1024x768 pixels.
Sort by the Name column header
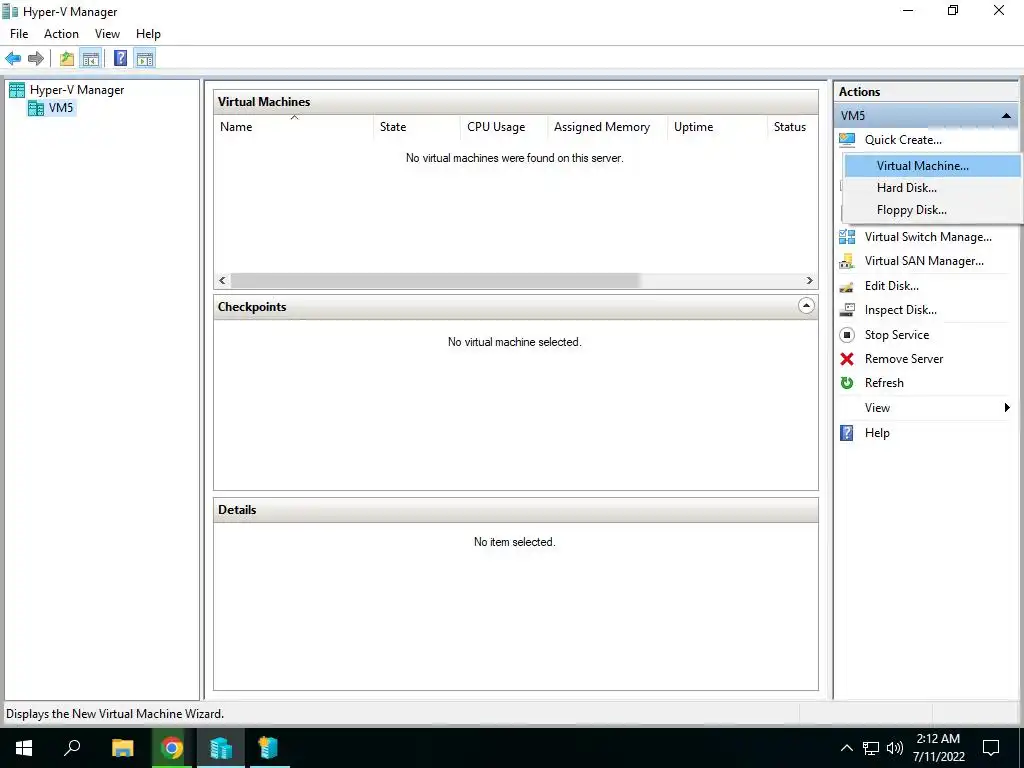tap(294, 127)
